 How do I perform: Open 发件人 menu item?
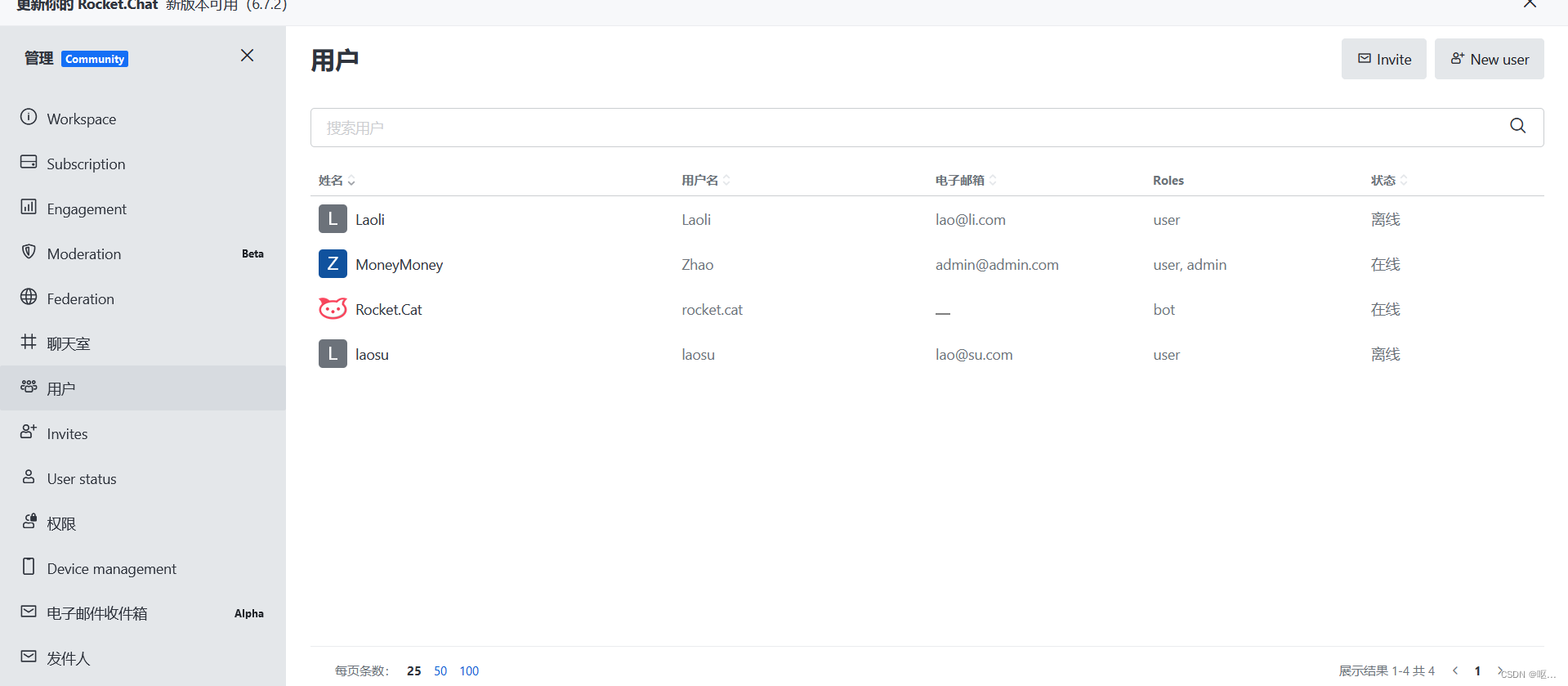[x=143, y=658]
